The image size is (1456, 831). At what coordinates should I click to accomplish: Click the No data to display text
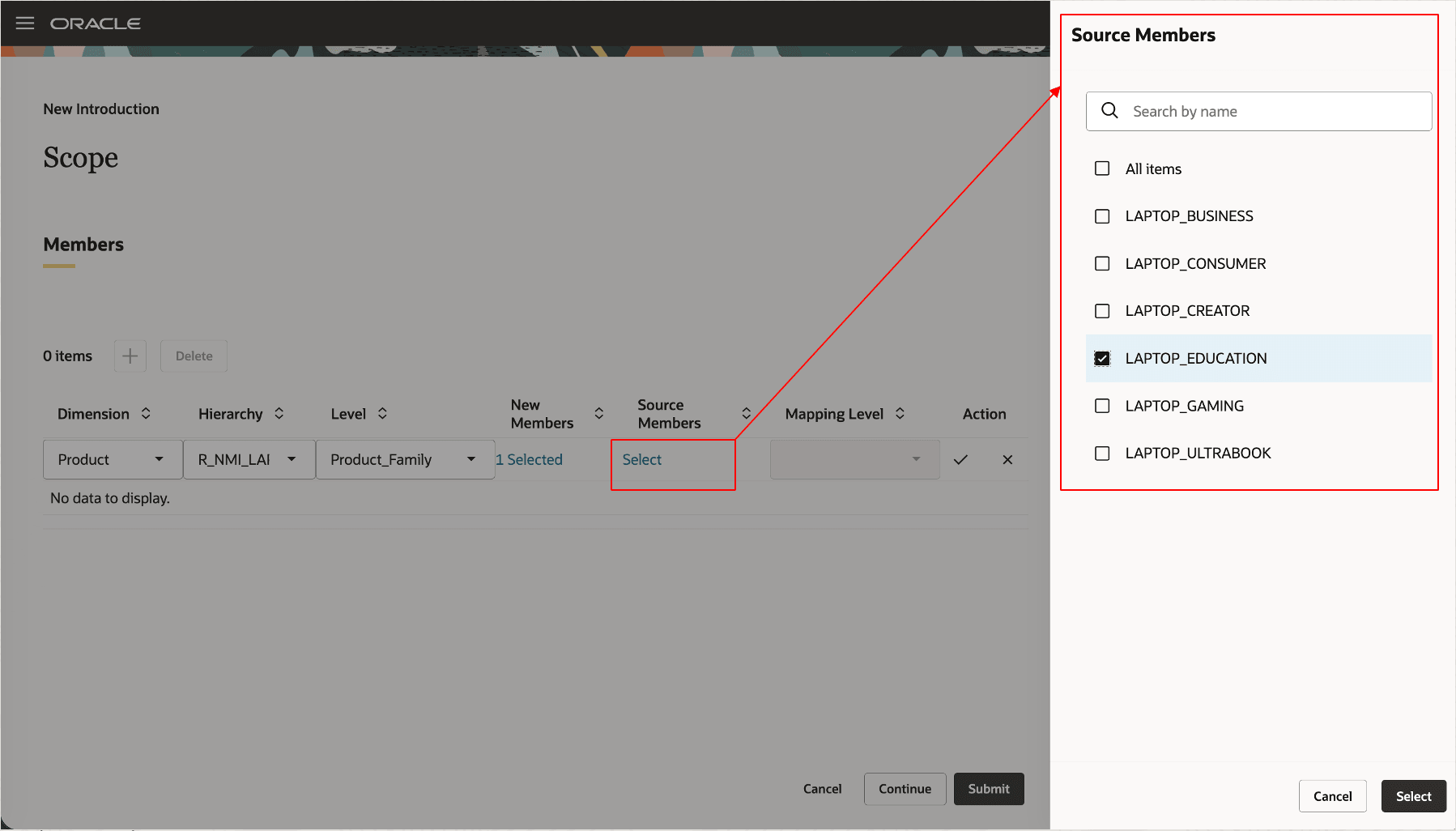(110, 498)
